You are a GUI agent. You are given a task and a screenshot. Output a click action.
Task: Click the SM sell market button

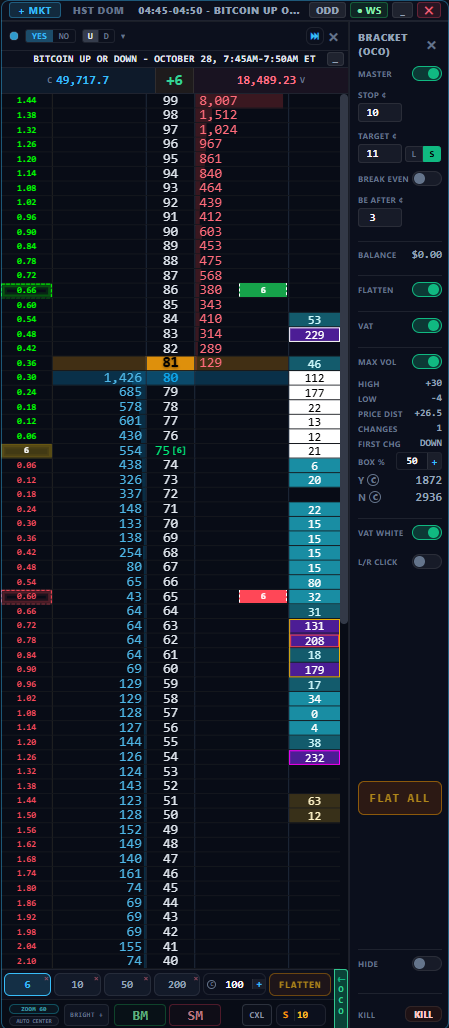tap(195, 1015)
